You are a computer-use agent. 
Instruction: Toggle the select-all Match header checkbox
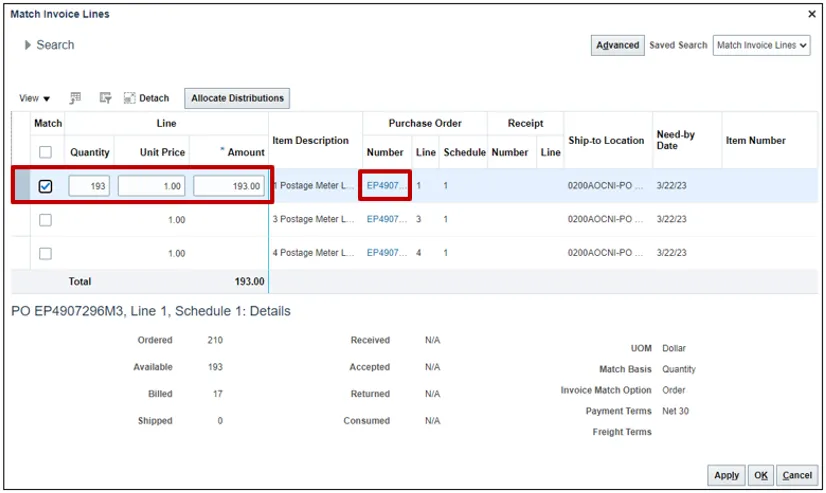coord(45,152)
